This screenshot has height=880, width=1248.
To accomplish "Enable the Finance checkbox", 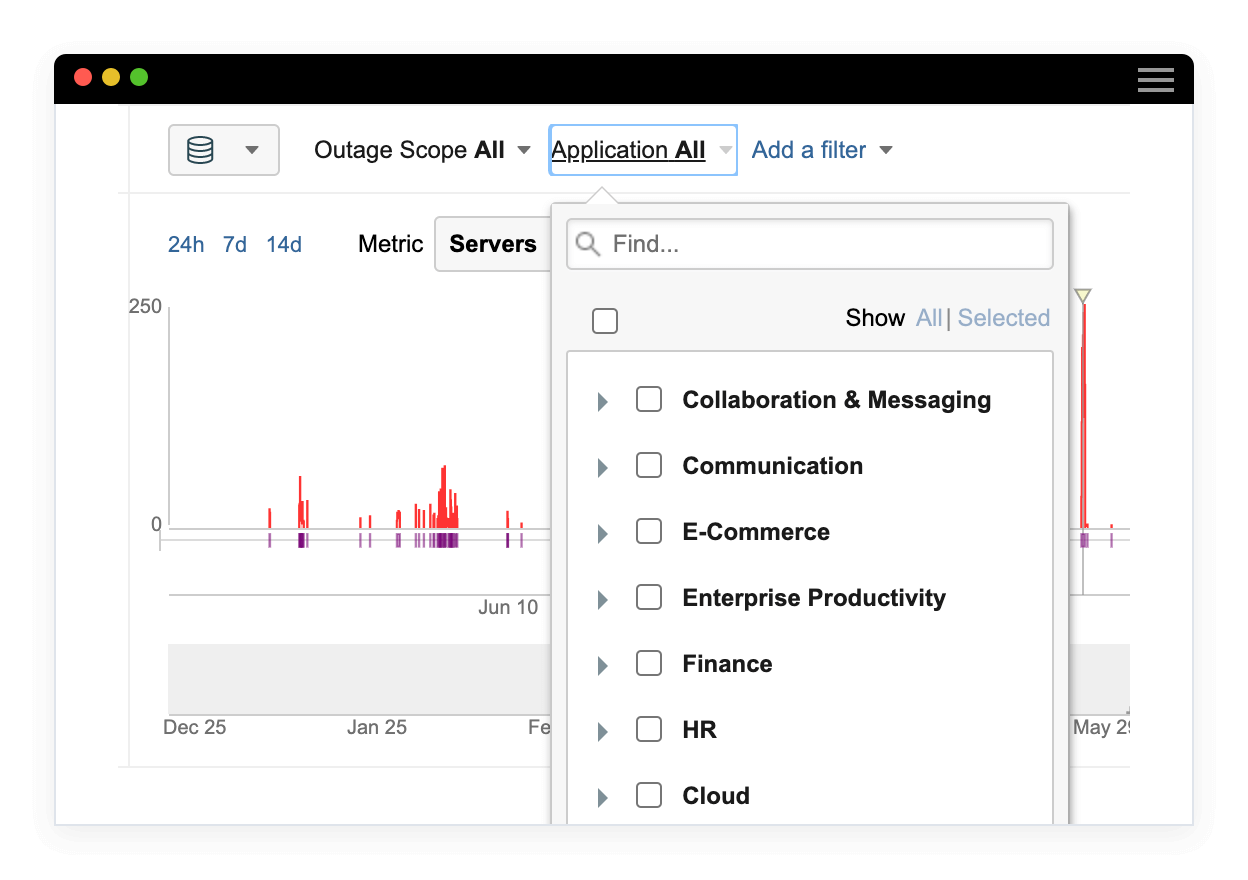I will pos(649,664).
